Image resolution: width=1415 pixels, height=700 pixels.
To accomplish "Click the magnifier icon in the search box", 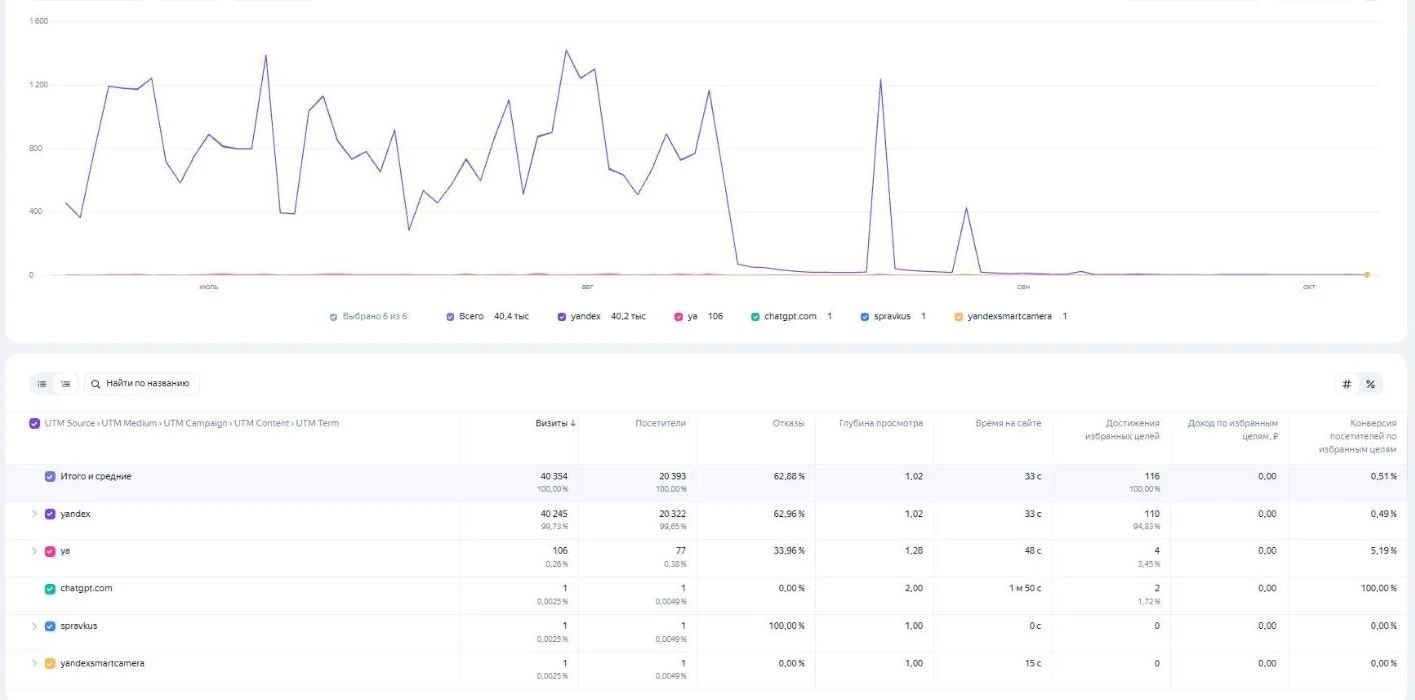I will click(x=96, y=383).
